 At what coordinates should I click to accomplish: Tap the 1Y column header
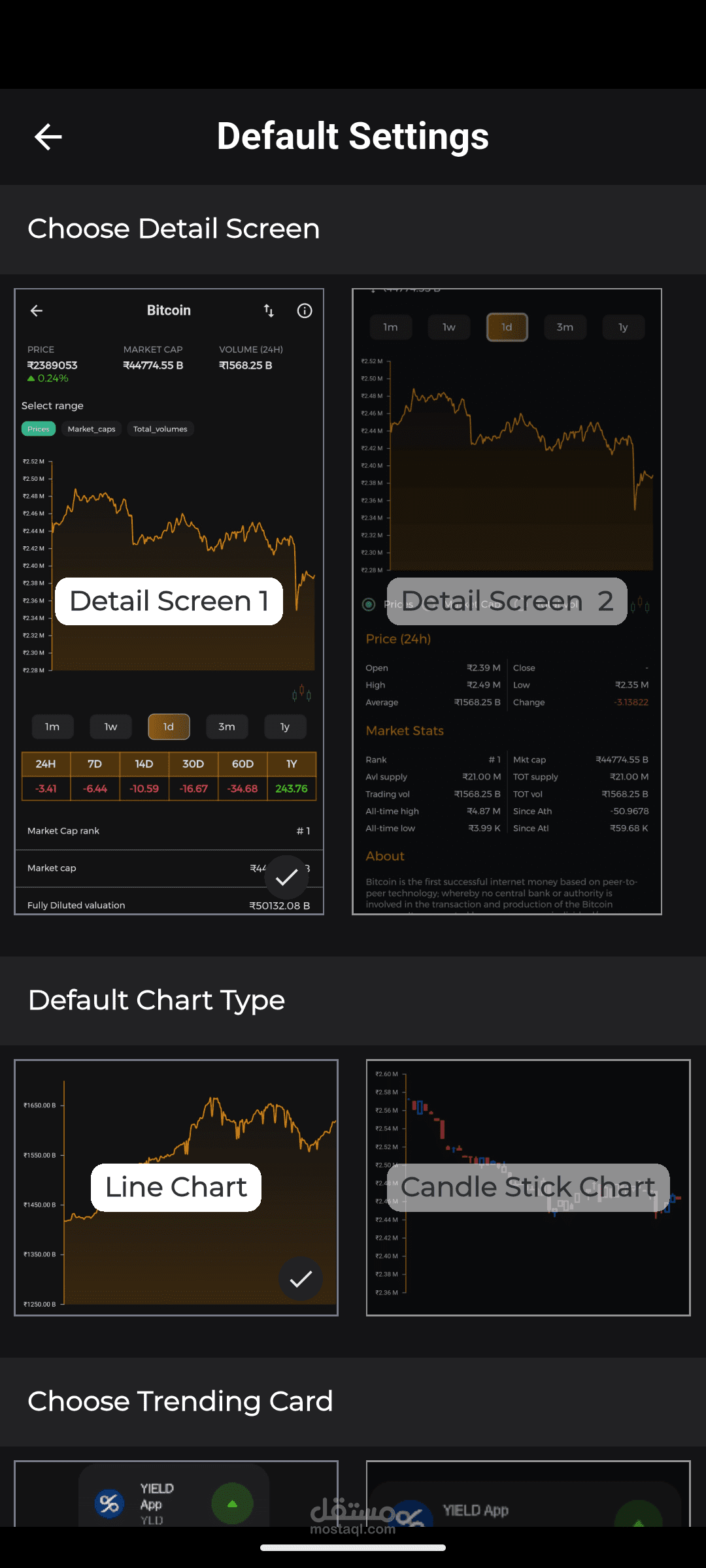[292, 764]
